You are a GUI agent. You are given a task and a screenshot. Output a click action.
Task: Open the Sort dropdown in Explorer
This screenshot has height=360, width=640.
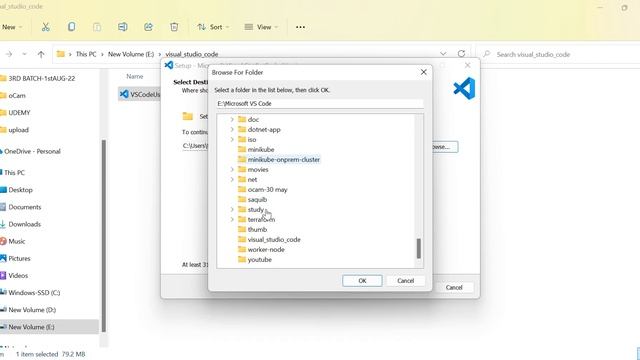point(213,27)
